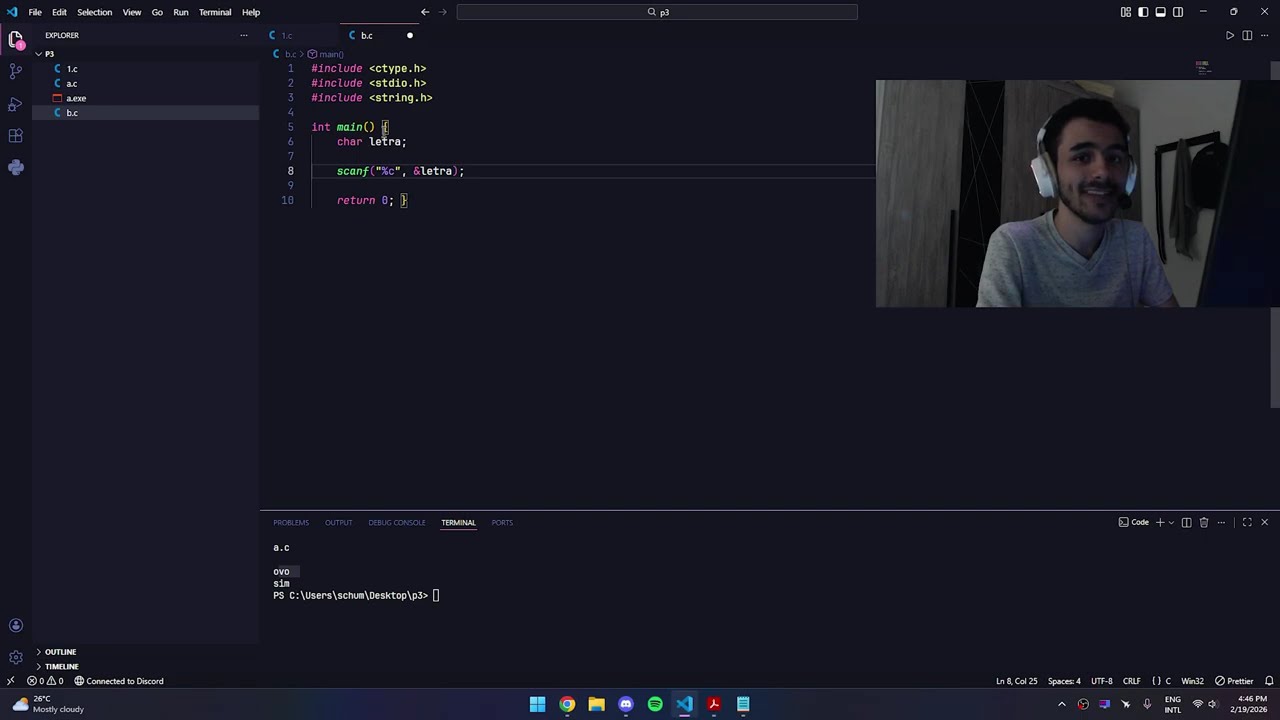Viewport: 1280px width, 720px height.
Task: Open the File menu
Action: (35, 12)
